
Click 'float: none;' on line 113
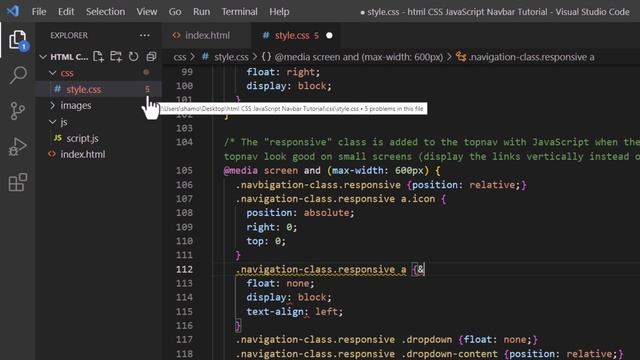click(x=280, y=283)
